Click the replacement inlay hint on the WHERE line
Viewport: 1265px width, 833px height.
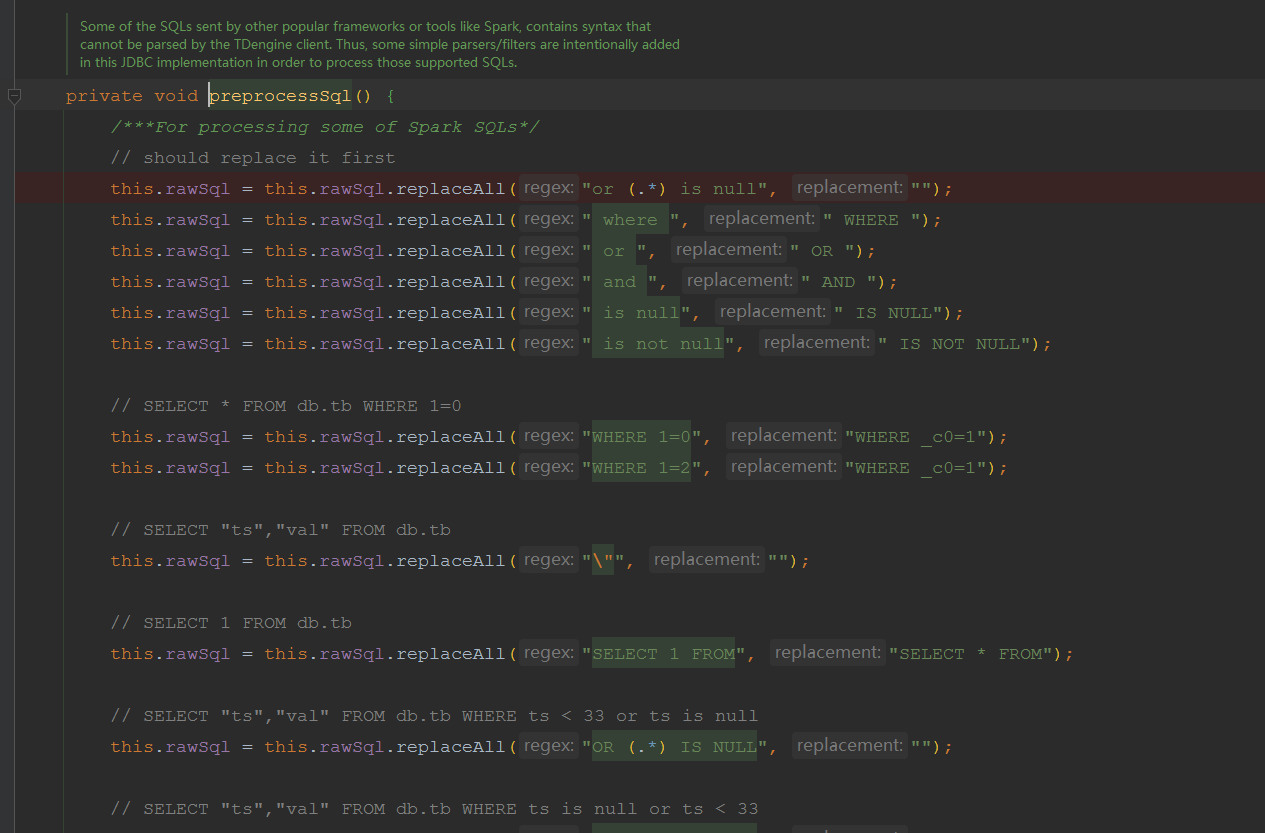(761, 218)
